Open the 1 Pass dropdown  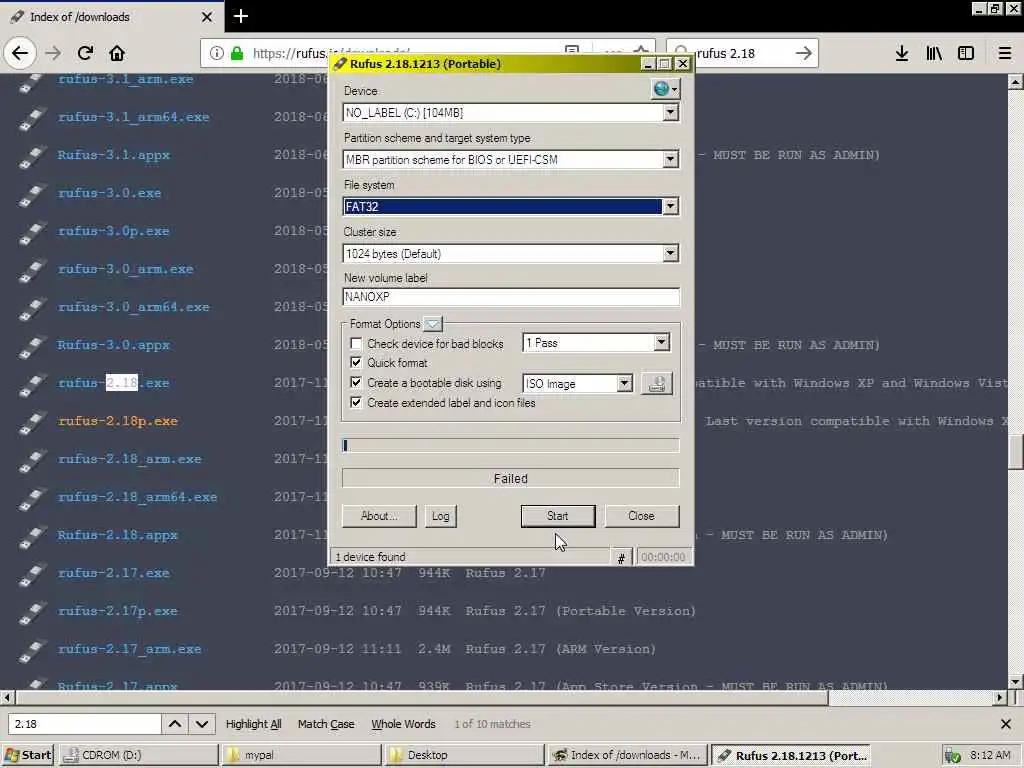click(662, 342)
